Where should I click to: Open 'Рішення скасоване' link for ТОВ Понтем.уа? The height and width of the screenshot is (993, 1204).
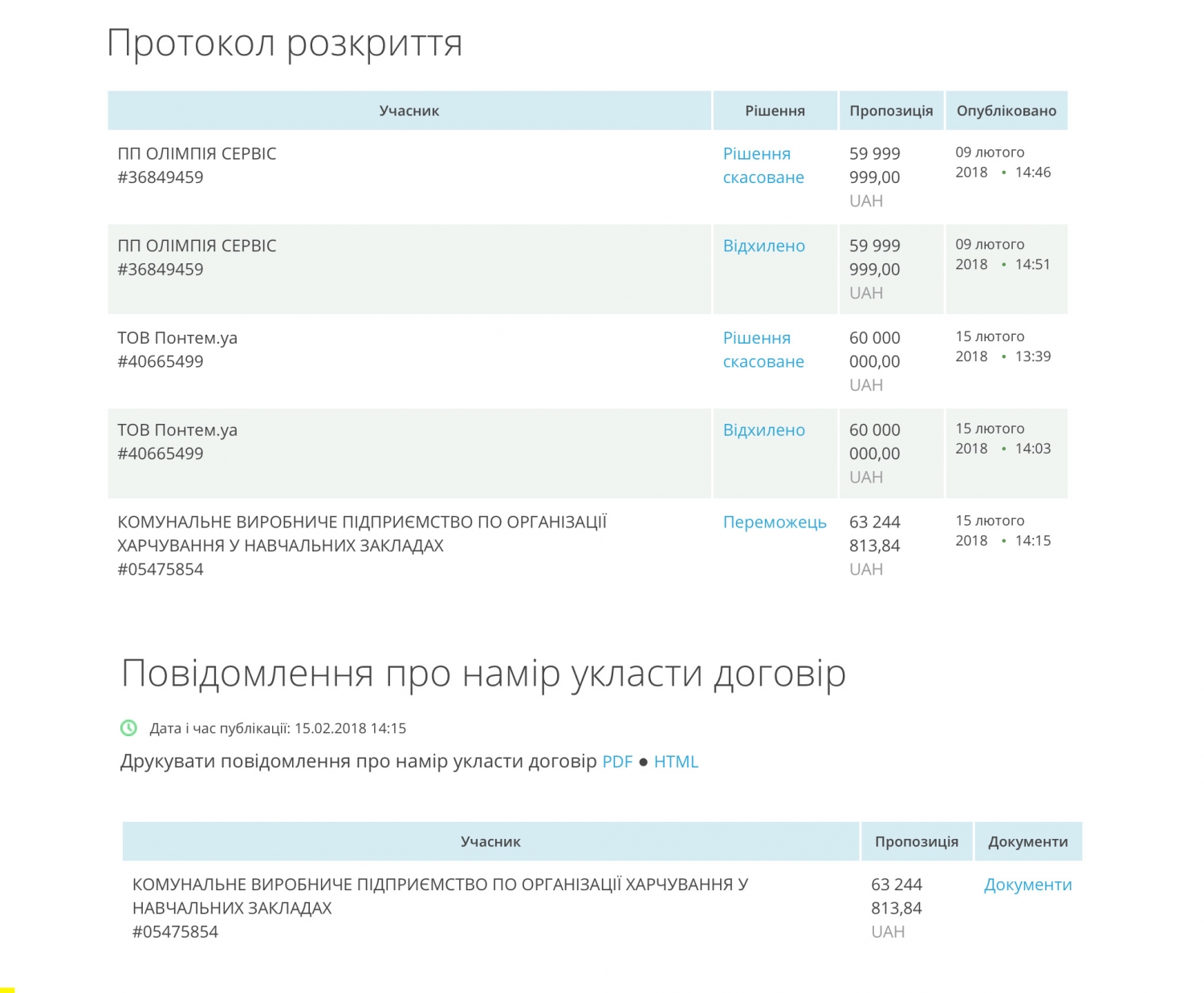point(763,350)
